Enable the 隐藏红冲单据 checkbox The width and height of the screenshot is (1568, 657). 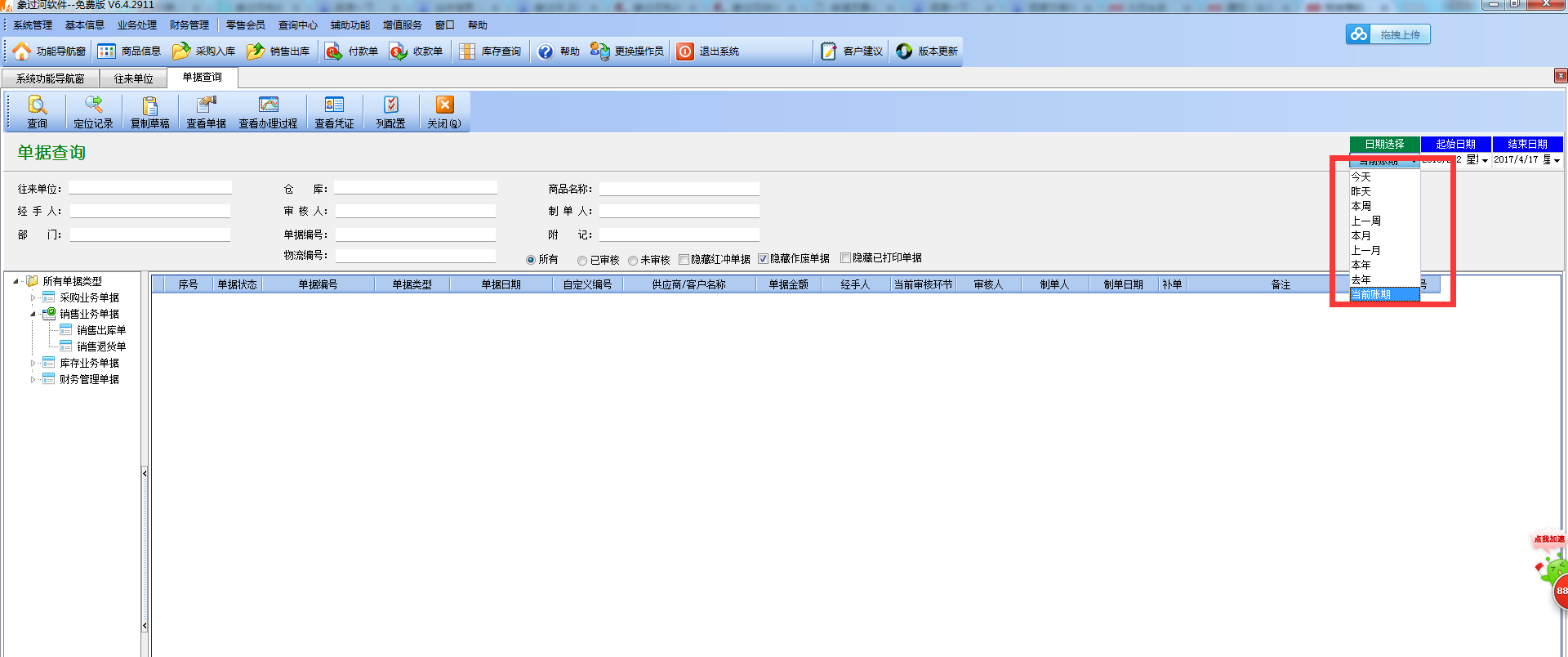(x=684, y=260)
